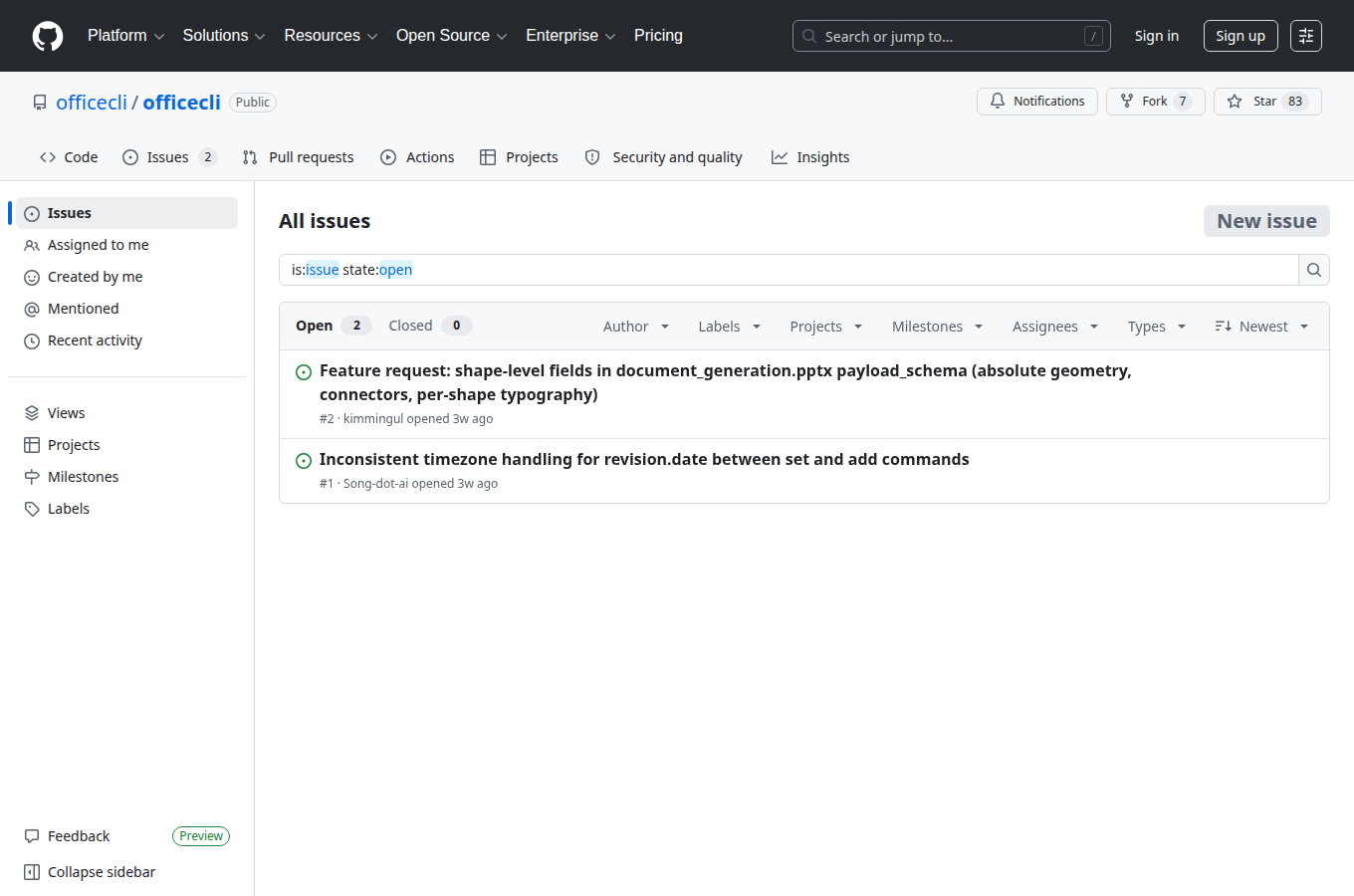Click the Collapse sidebar icon
The image size is (1354, 896).
tap(32, 872)
